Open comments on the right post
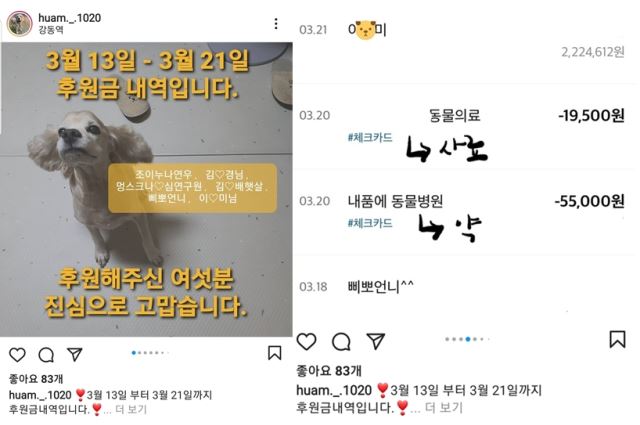The width and height of the screenshot is (640, 425). (341, 342)
